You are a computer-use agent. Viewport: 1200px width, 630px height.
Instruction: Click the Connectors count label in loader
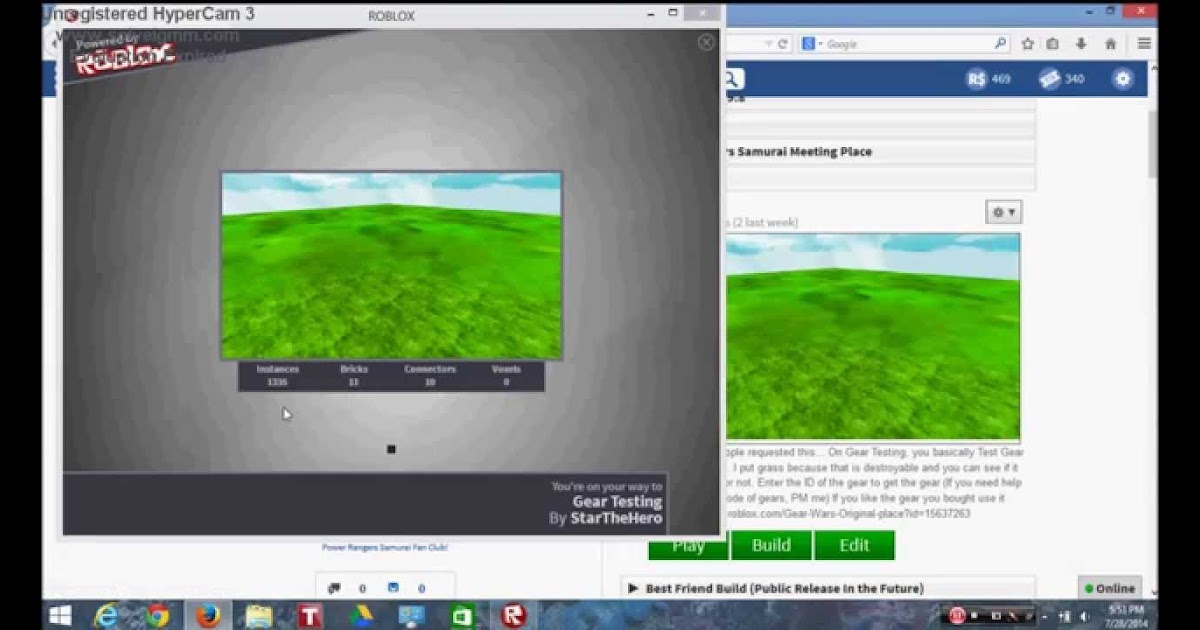click(430, 369)
